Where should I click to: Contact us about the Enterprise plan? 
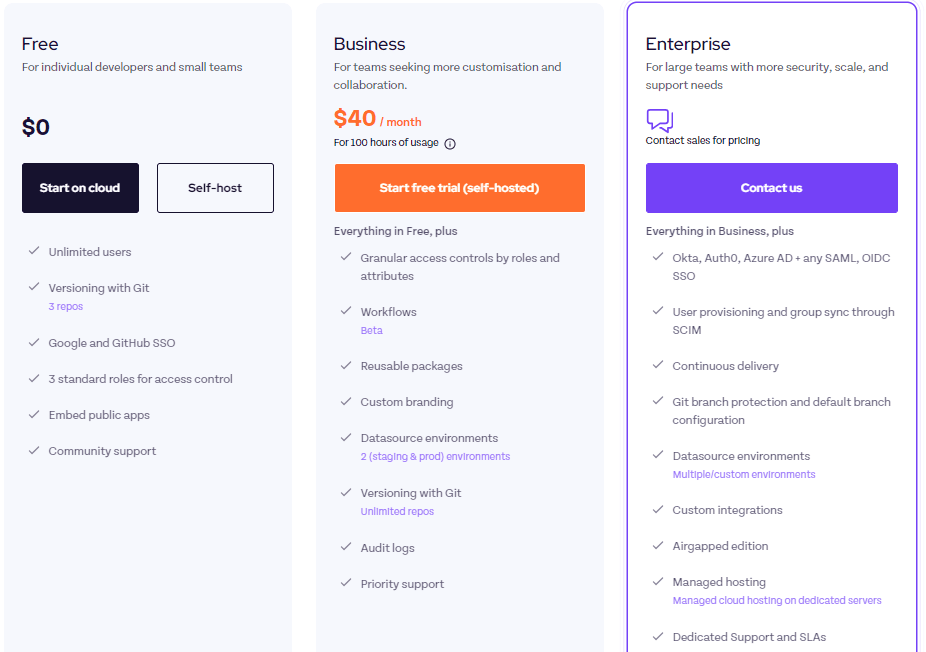point(771,188)
